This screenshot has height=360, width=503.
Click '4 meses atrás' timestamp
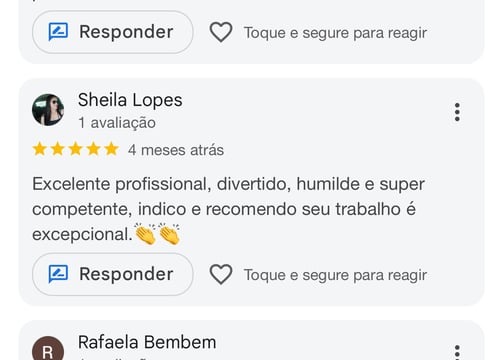coord(176,150)
